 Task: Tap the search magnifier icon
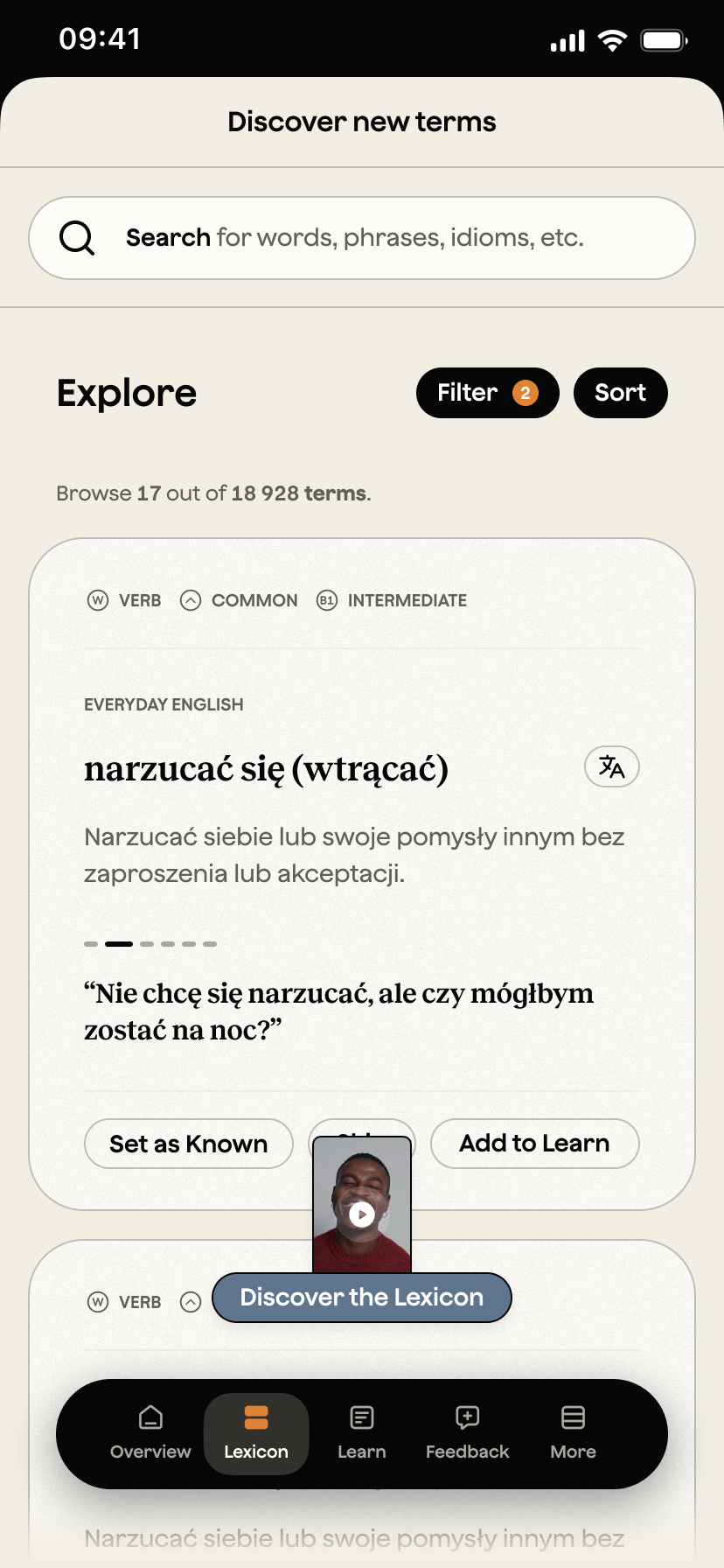77,238
